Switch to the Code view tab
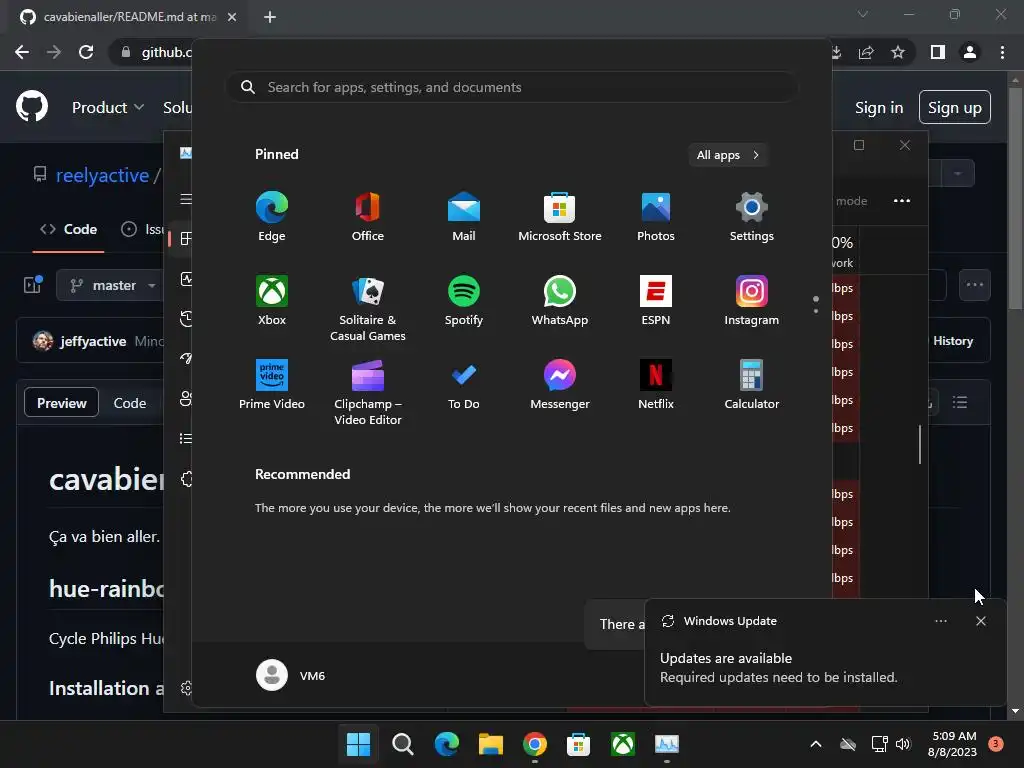The width and height of the screenshot is (1024, 768). [x=129, y=403]
